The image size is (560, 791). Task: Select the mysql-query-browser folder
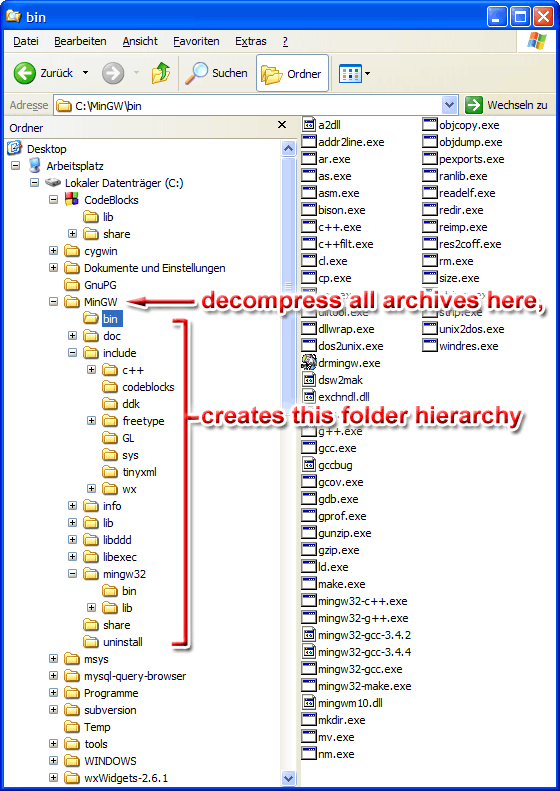tap(126, 675)
